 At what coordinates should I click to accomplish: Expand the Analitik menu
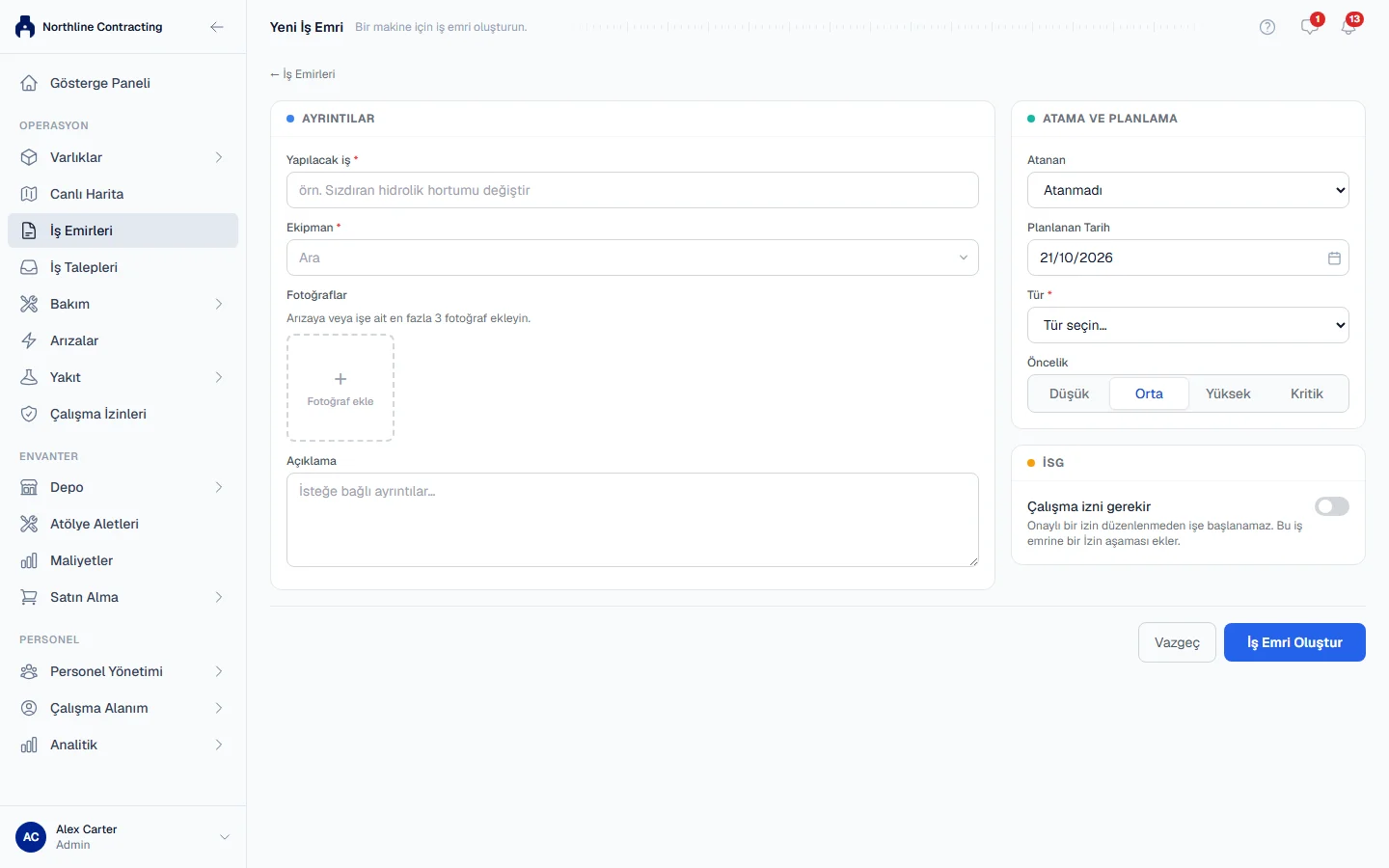pyautogui.click(x=123, y=745)
